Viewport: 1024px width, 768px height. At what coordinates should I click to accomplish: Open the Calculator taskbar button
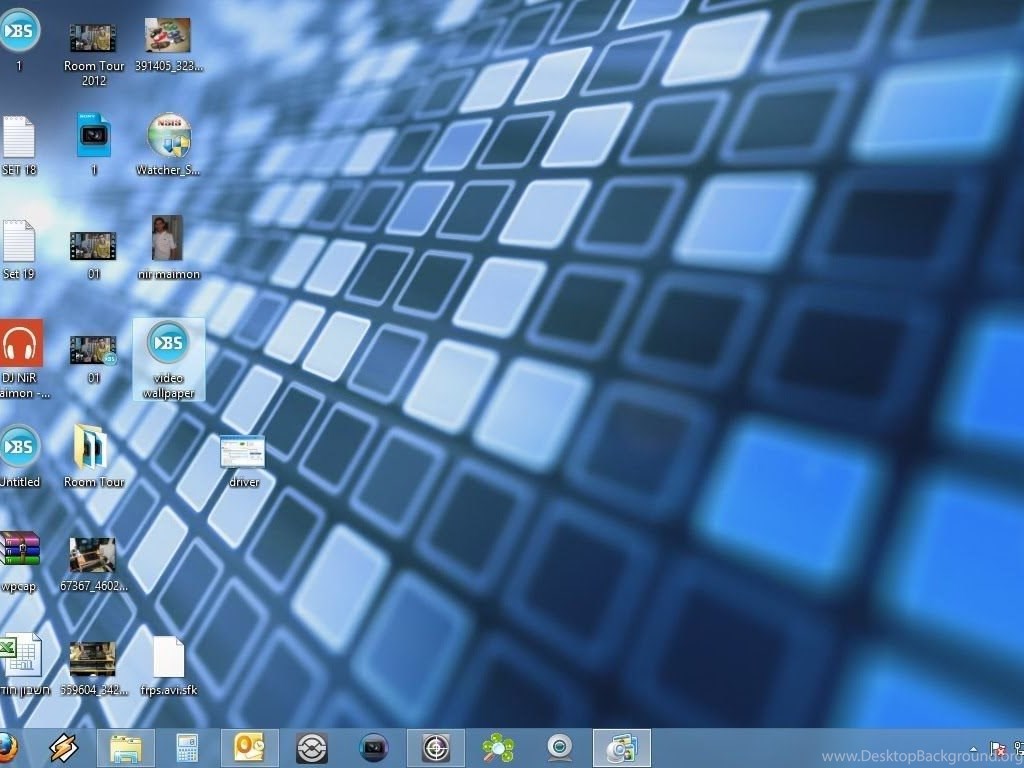(x=187, y=748)
